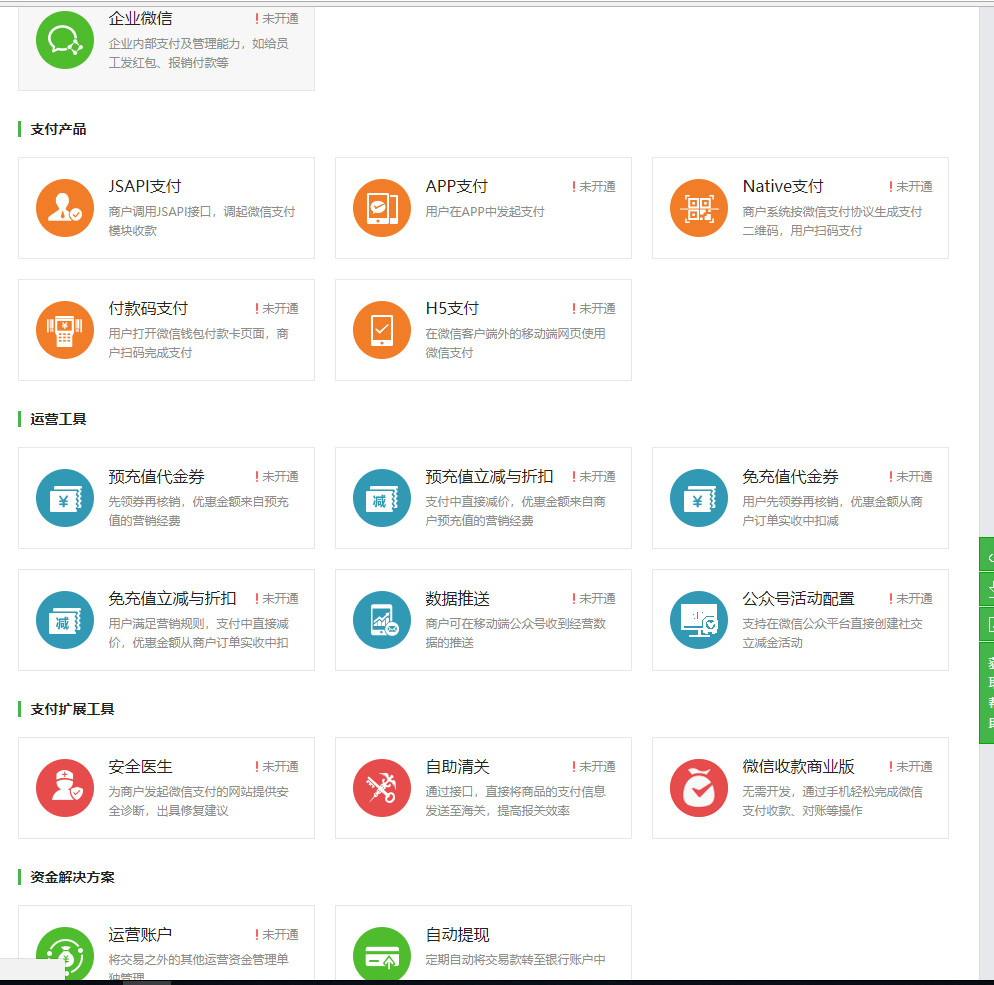Image resolution: width=994 pixels, height=985 pixels.
Task: Click the orange JSAPI支付 user icon
Action: coord(65,208)
